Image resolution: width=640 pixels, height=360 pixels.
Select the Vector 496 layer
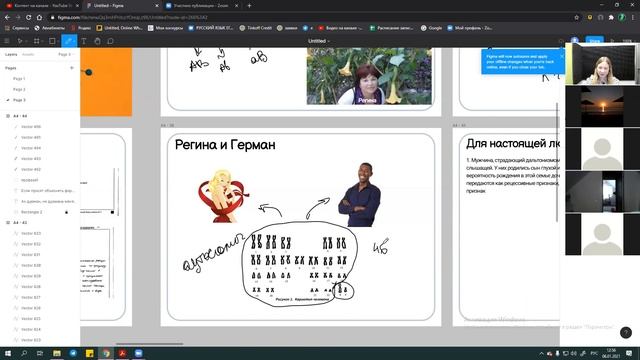coord(31,127)
